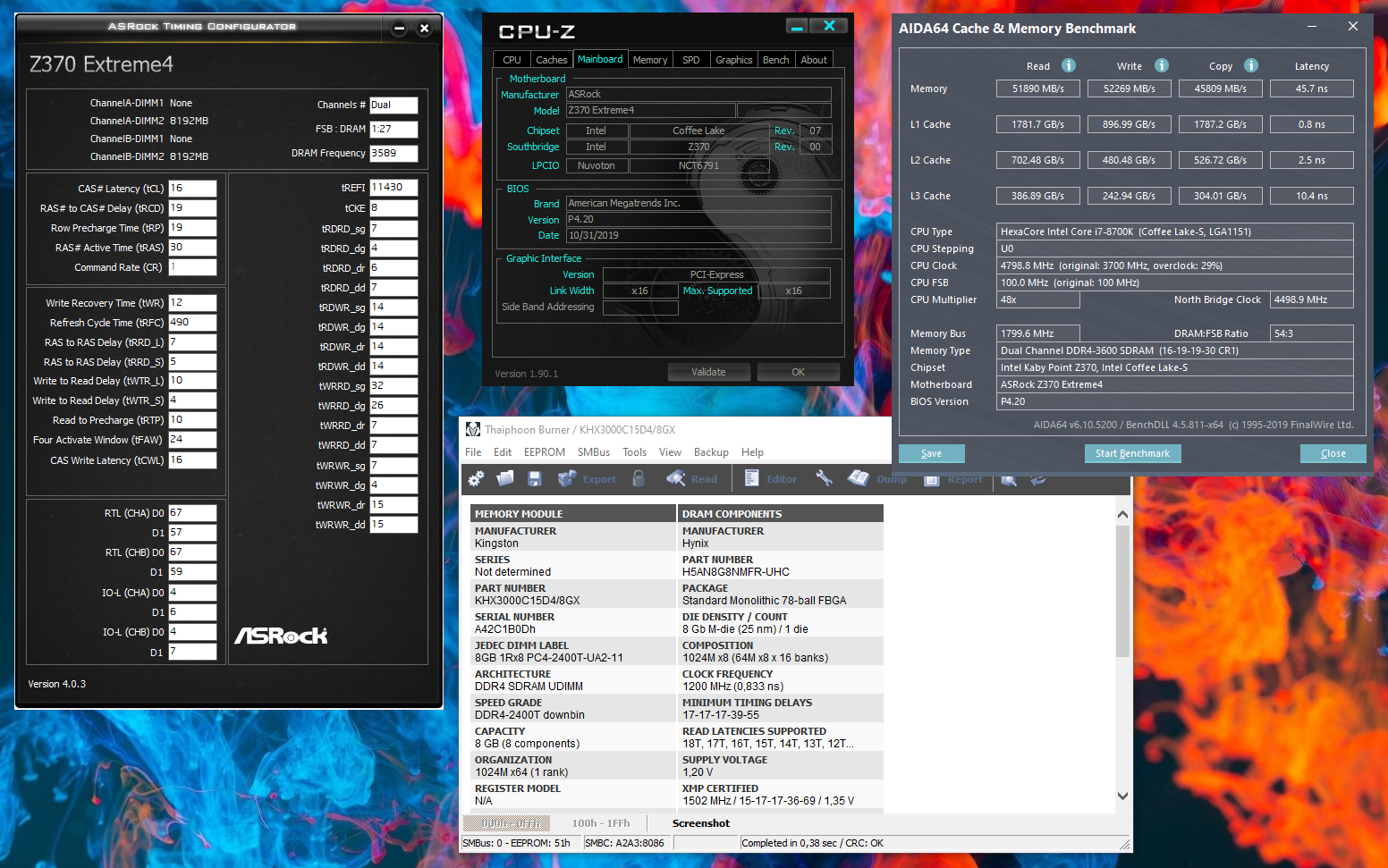This screenshot has height=868, width=1388.
Task: Open the Caches tab in CPU-Z
Action: 551,60
